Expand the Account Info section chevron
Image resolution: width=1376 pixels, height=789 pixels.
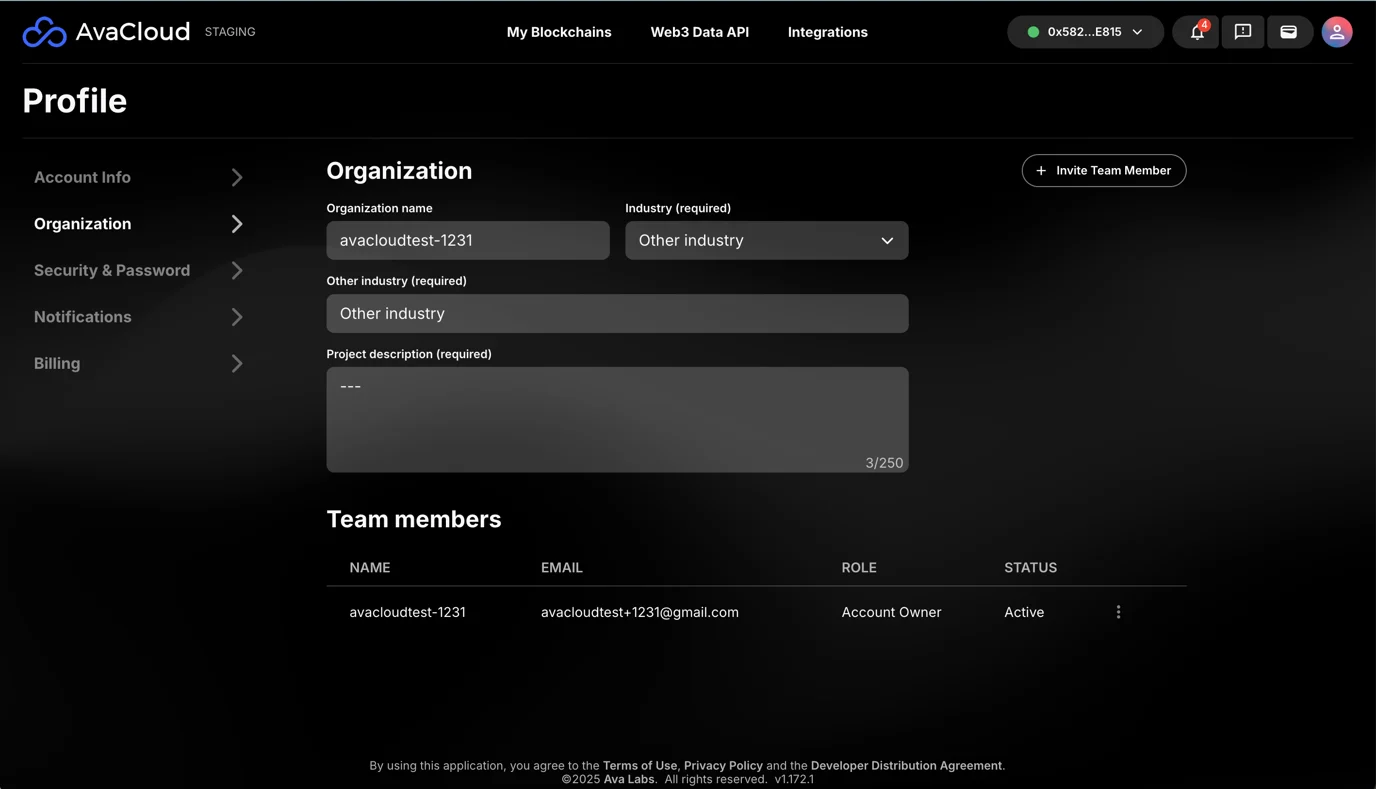(x=237, y=177)
